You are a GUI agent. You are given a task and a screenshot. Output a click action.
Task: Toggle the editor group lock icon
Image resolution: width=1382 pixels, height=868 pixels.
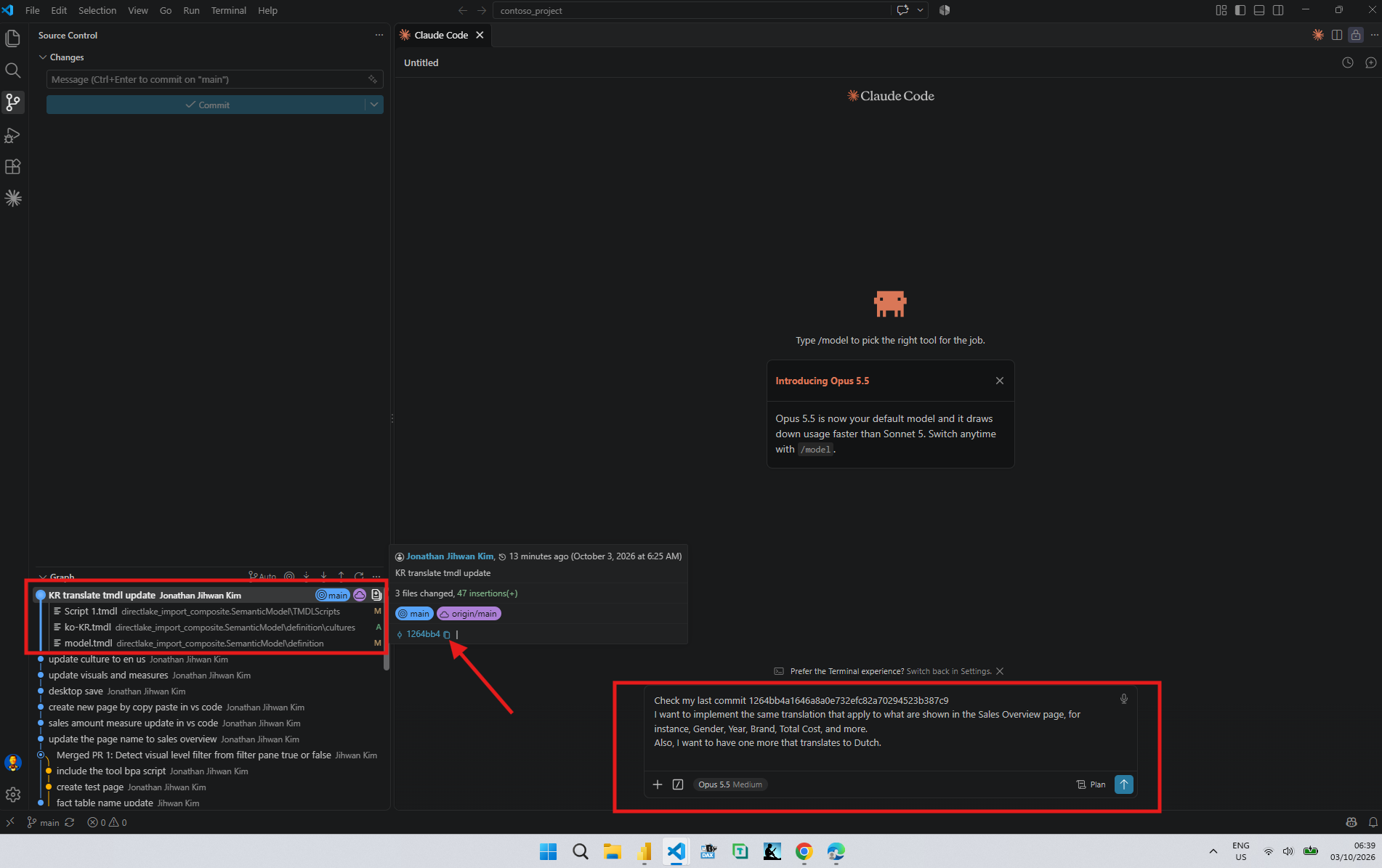point(1355,35)
